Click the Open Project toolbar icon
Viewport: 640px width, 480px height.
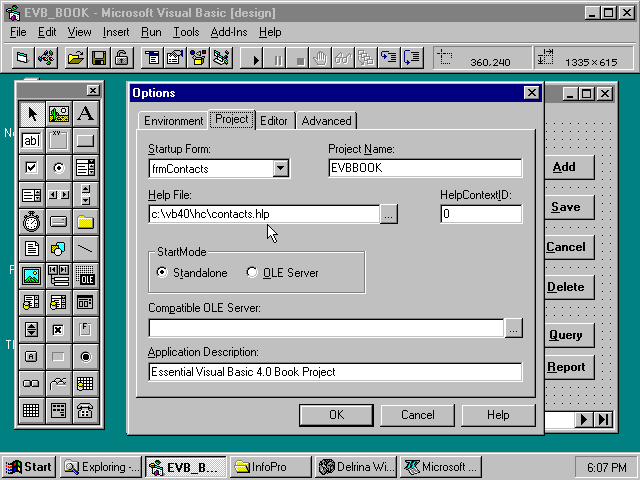click(x=75, y=59)
